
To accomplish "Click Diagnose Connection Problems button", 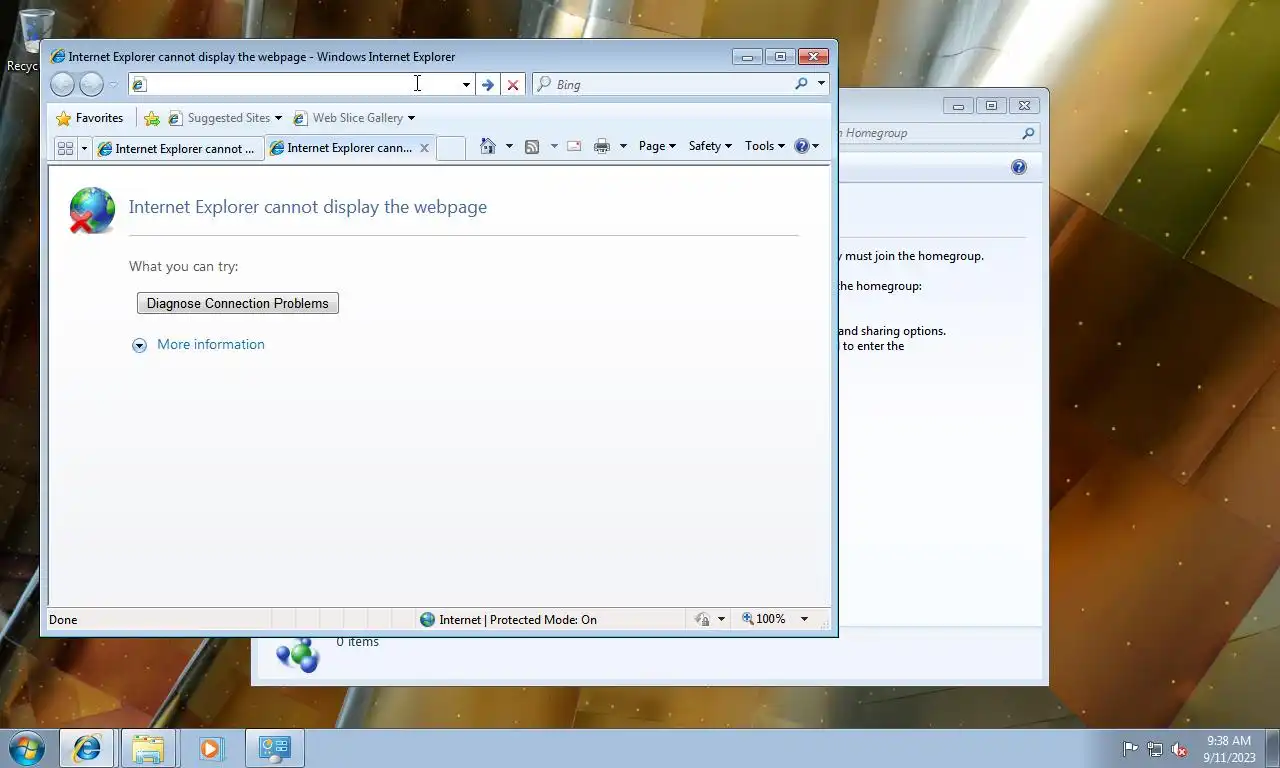I will click(x=238, y=303).
